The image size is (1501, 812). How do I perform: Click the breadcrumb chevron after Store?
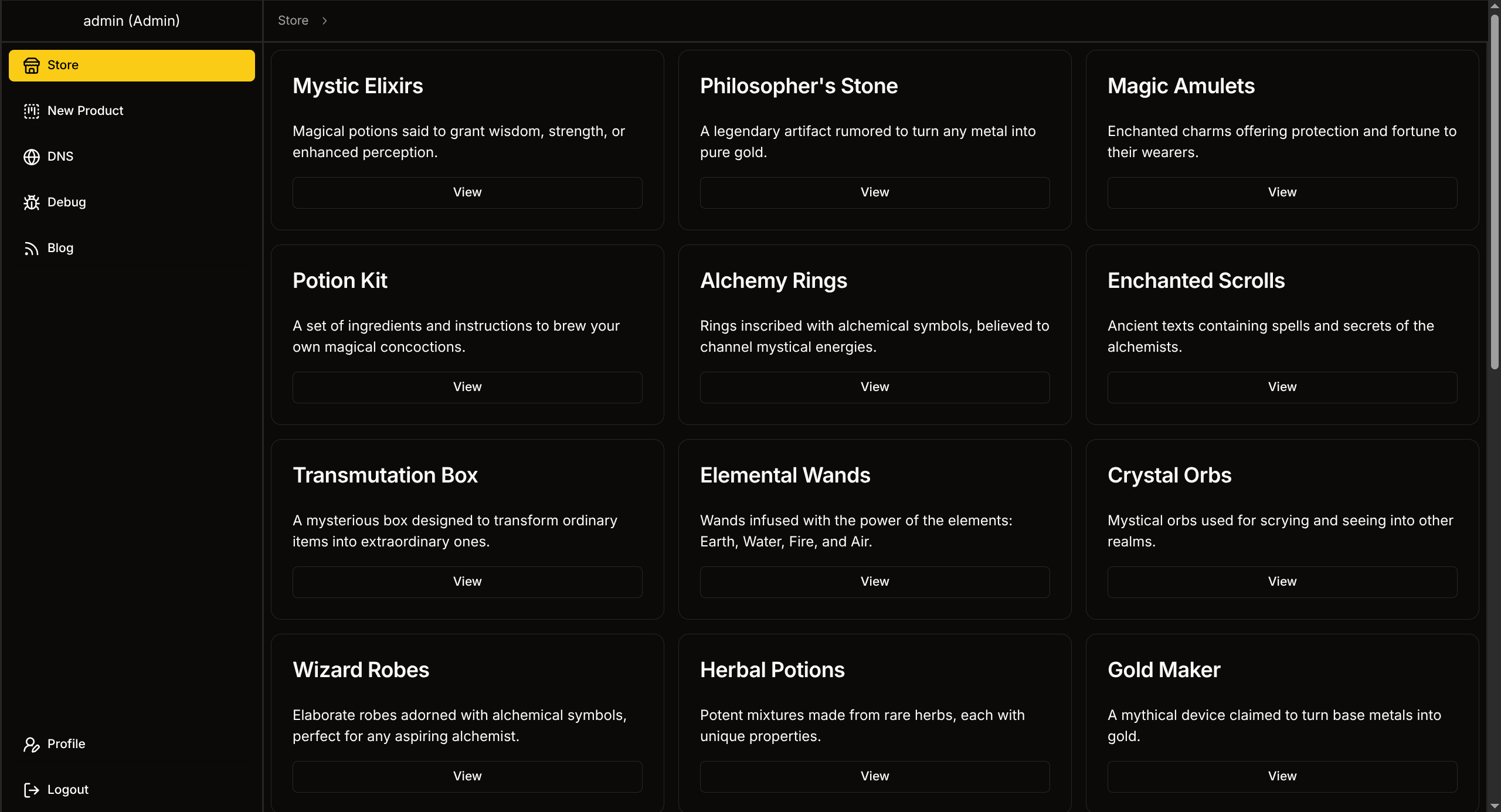[324, 21]
